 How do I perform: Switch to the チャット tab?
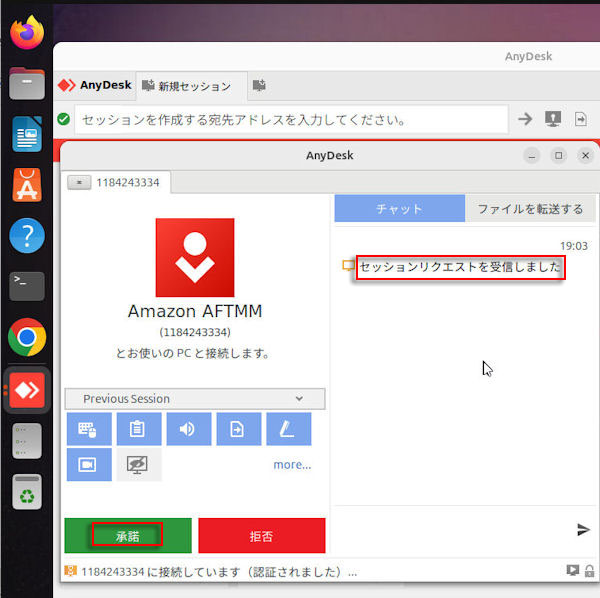click(x=399, y=209)
